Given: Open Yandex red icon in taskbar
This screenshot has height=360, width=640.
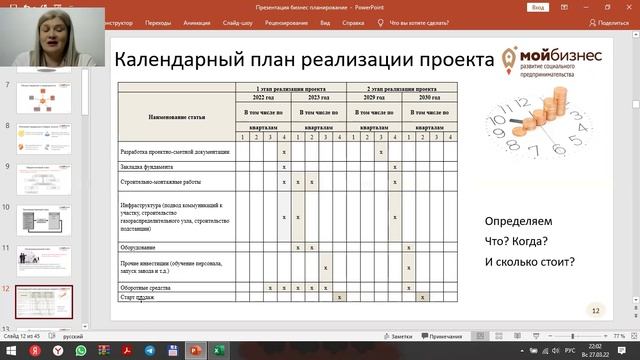Looking at the screenshot, I should [35, 351].
